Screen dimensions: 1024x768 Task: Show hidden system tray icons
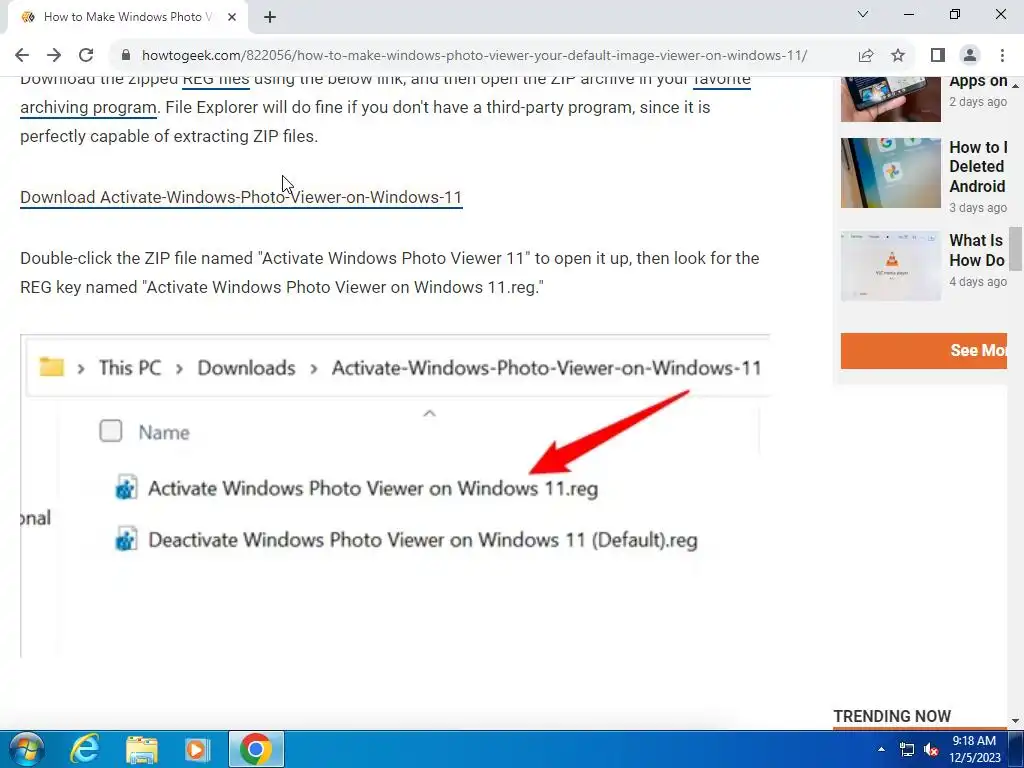click(x=882, y=749)
